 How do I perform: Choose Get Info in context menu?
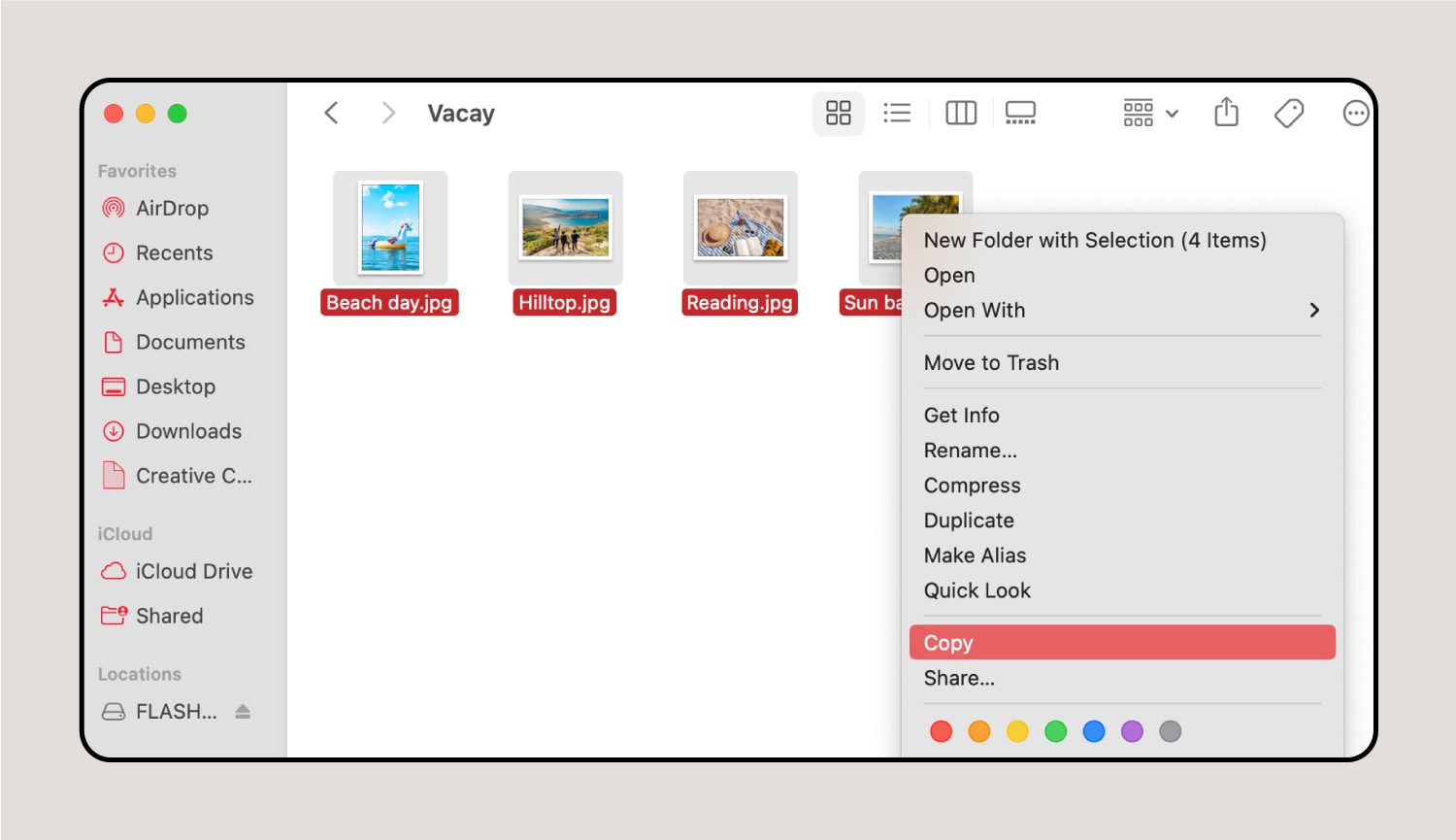pos(962,415)
